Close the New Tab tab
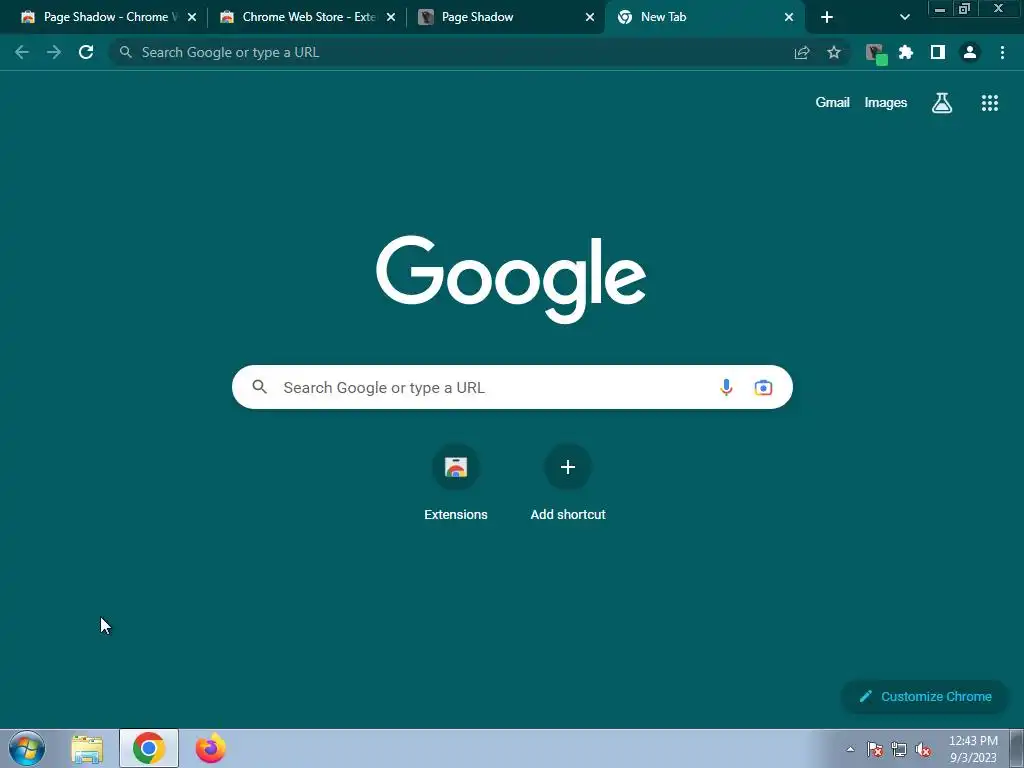 pyautogui.click(x=789, y=17)
